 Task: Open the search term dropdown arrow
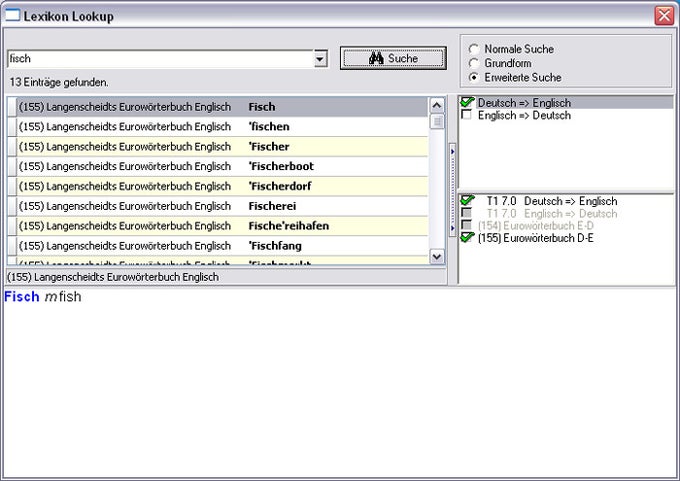[x=320, y=59]
